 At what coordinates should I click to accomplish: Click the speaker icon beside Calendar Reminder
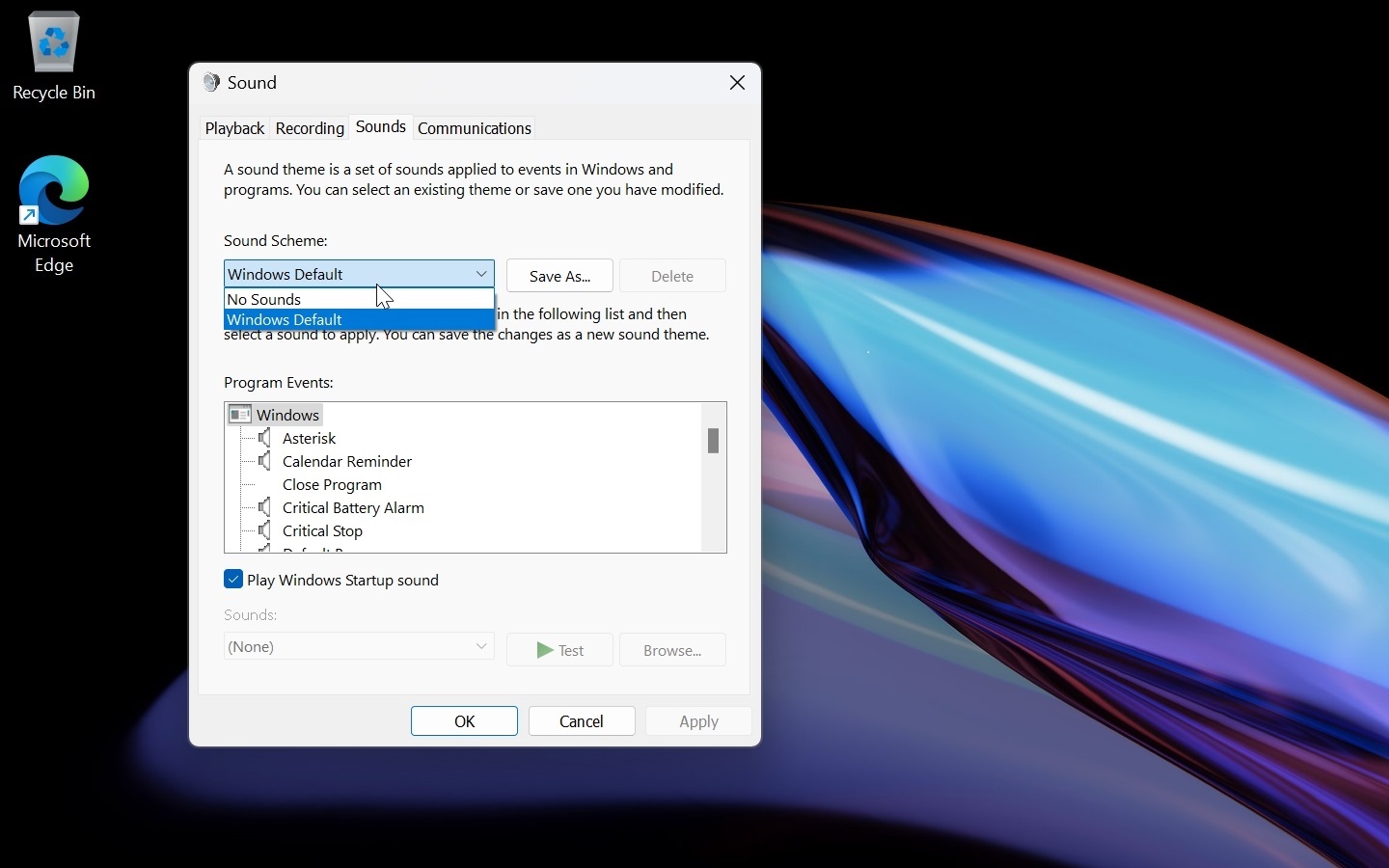tap(265, 462)
